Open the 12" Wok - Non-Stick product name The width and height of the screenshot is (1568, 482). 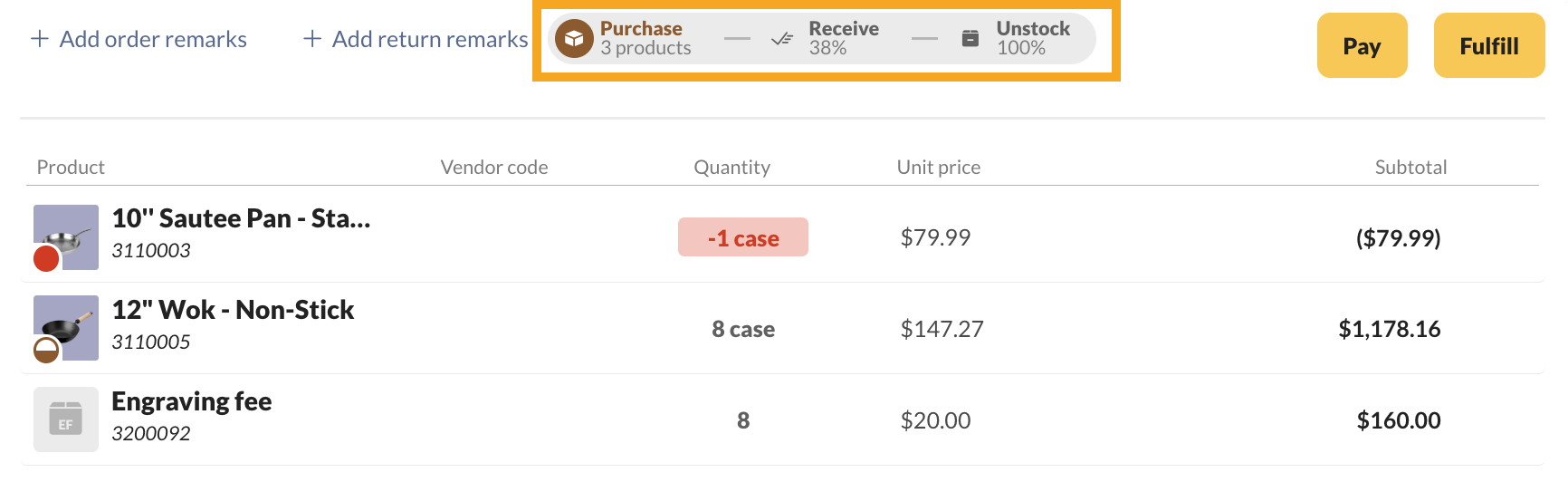click(x=233, y=310)
